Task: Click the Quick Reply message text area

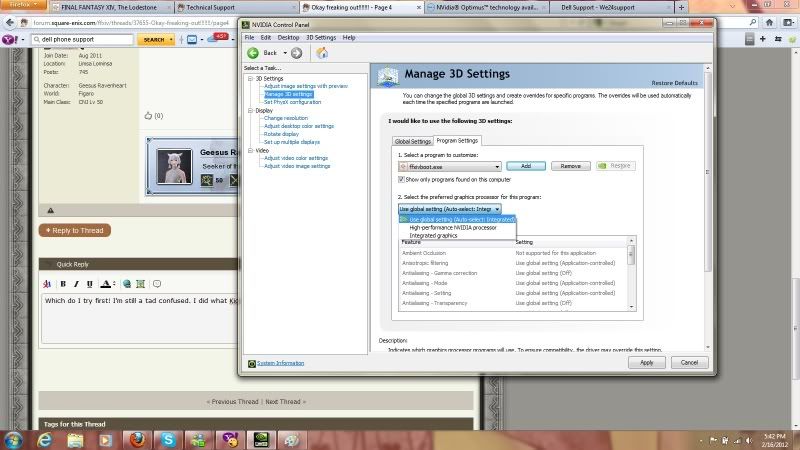Action: [x=140, y=318]
